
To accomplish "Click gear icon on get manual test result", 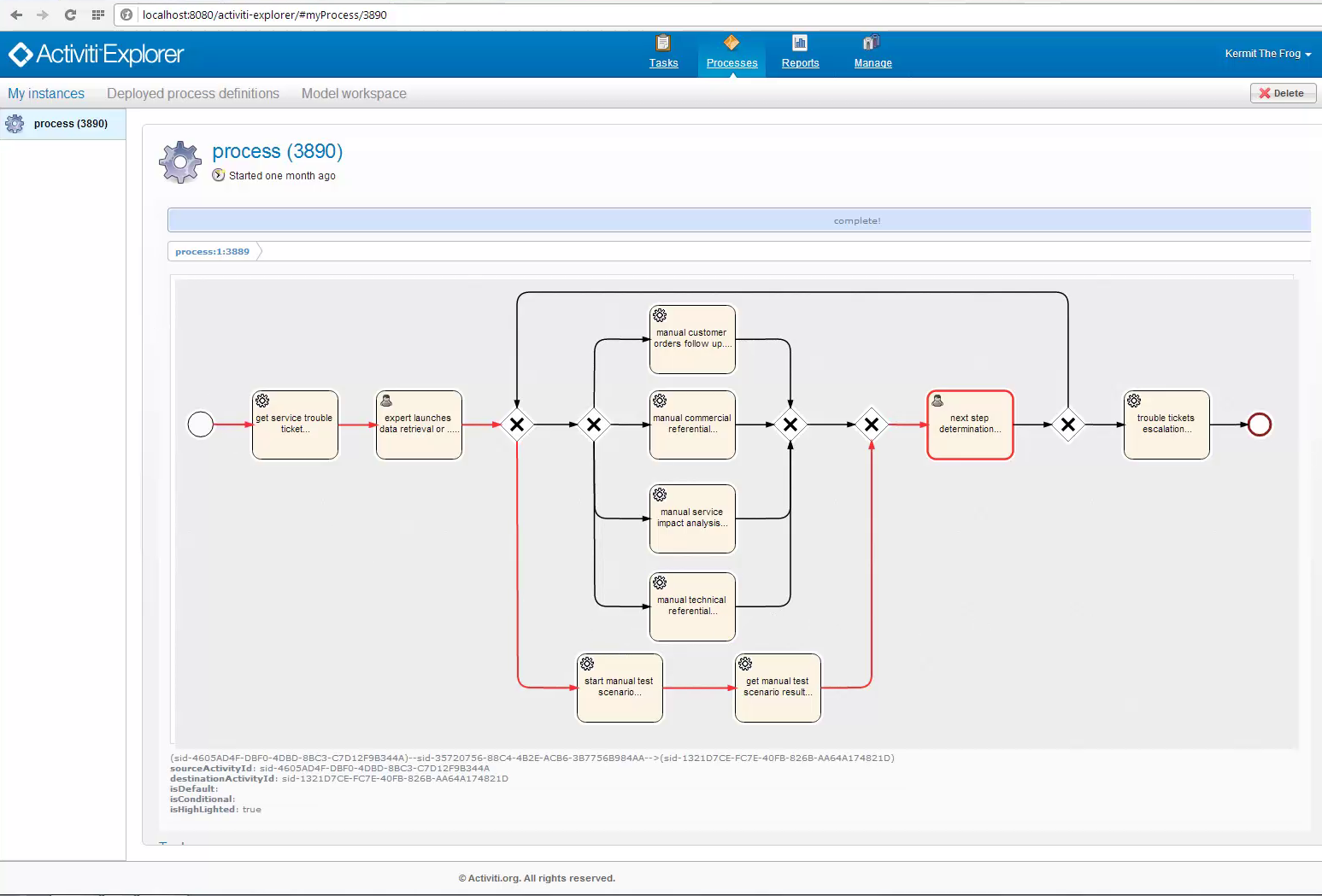I will 745,664.
